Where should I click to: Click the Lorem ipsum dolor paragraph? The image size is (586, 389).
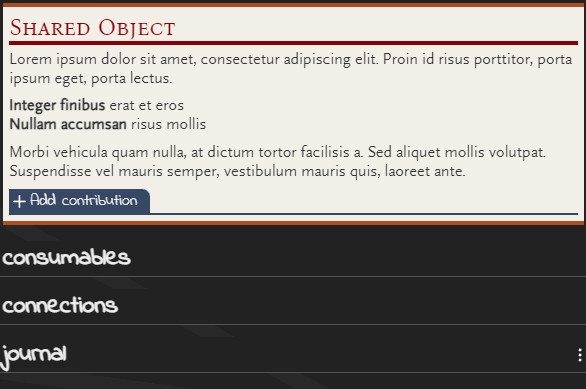point(291,69)
